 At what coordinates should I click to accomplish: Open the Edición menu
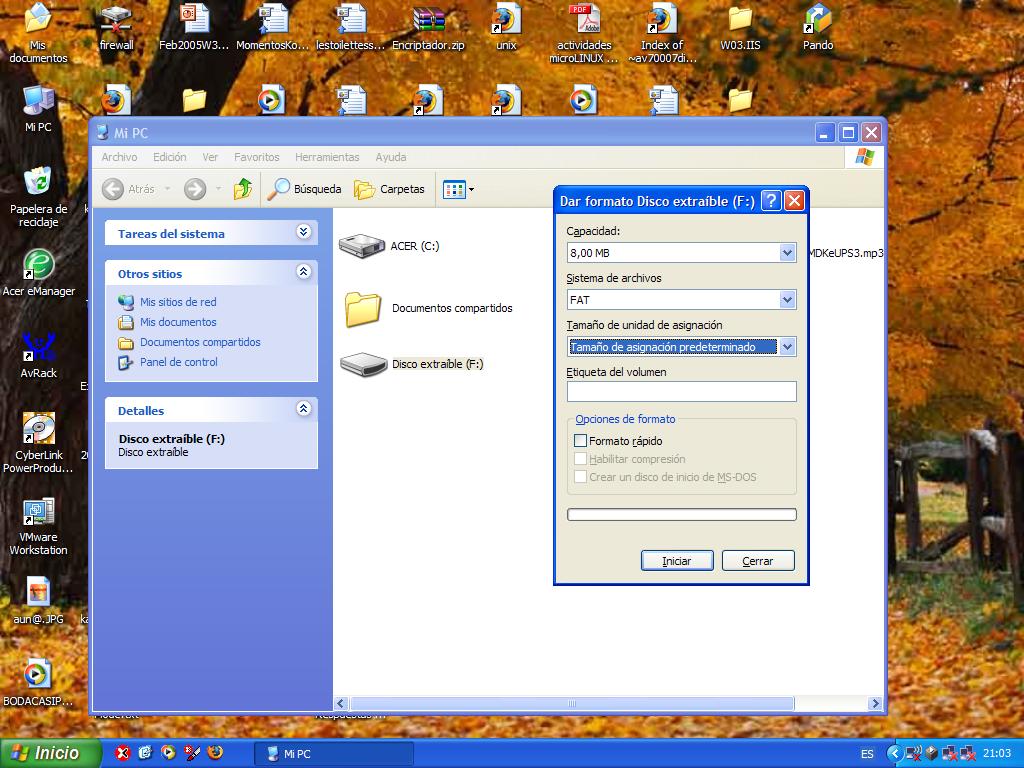click(170, 157)
